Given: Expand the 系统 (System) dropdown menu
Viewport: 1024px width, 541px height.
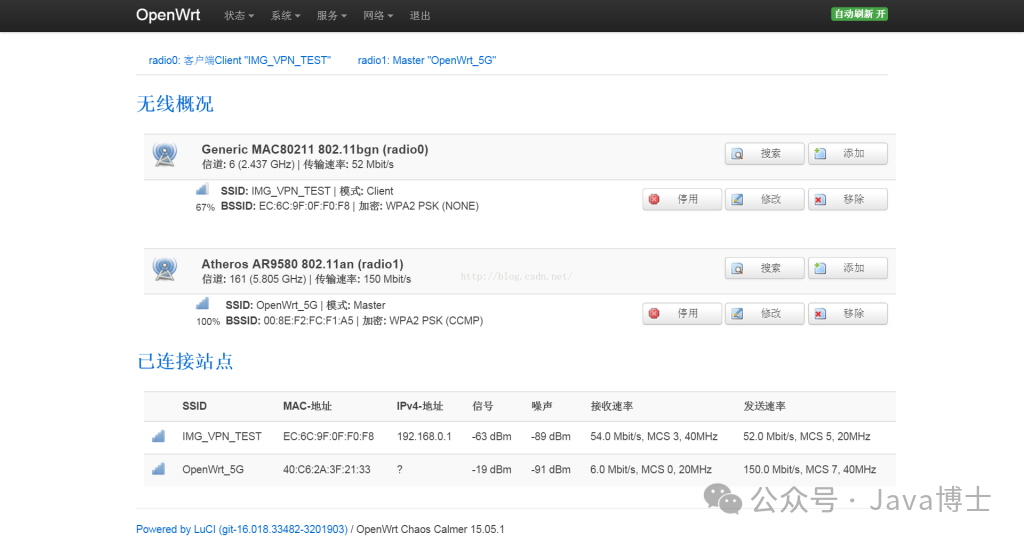Looking at the screenshot, I should (285, 16).
